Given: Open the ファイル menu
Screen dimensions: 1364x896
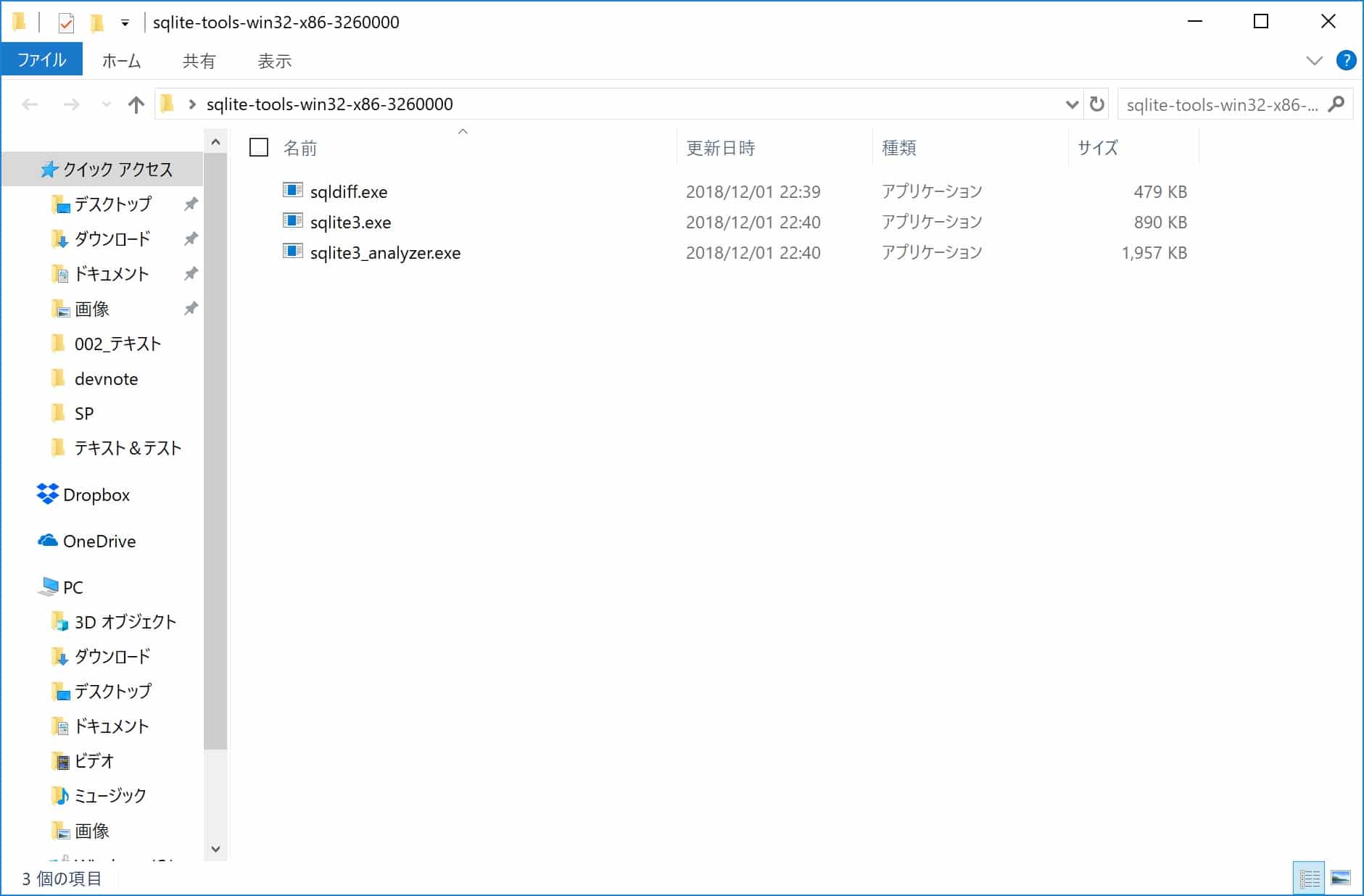Looking at the screenshot, I should [41, 59].
